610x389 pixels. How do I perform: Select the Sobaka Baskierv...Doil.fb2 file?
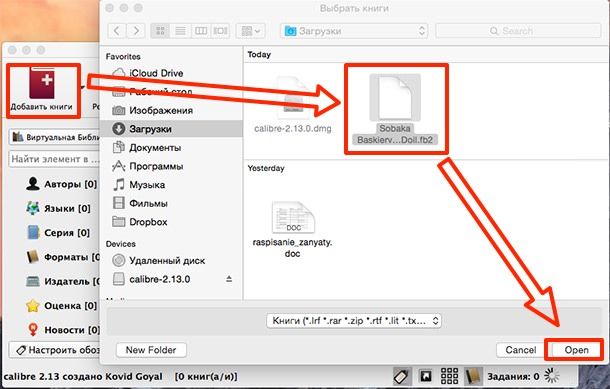[395, 109]
